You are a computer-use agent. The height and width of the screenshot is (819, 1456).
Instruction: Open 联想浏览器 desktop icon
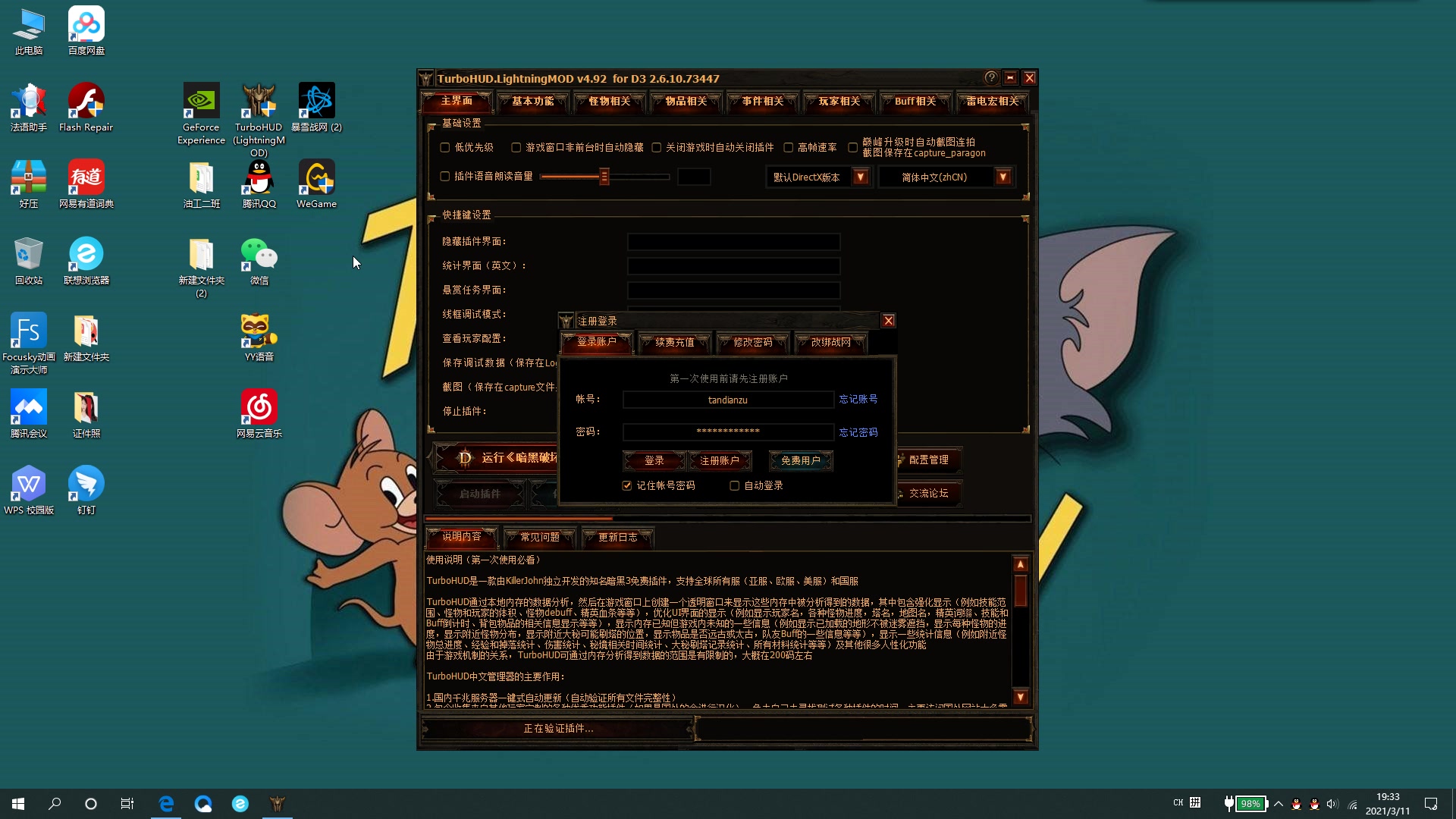click(86, 262)
